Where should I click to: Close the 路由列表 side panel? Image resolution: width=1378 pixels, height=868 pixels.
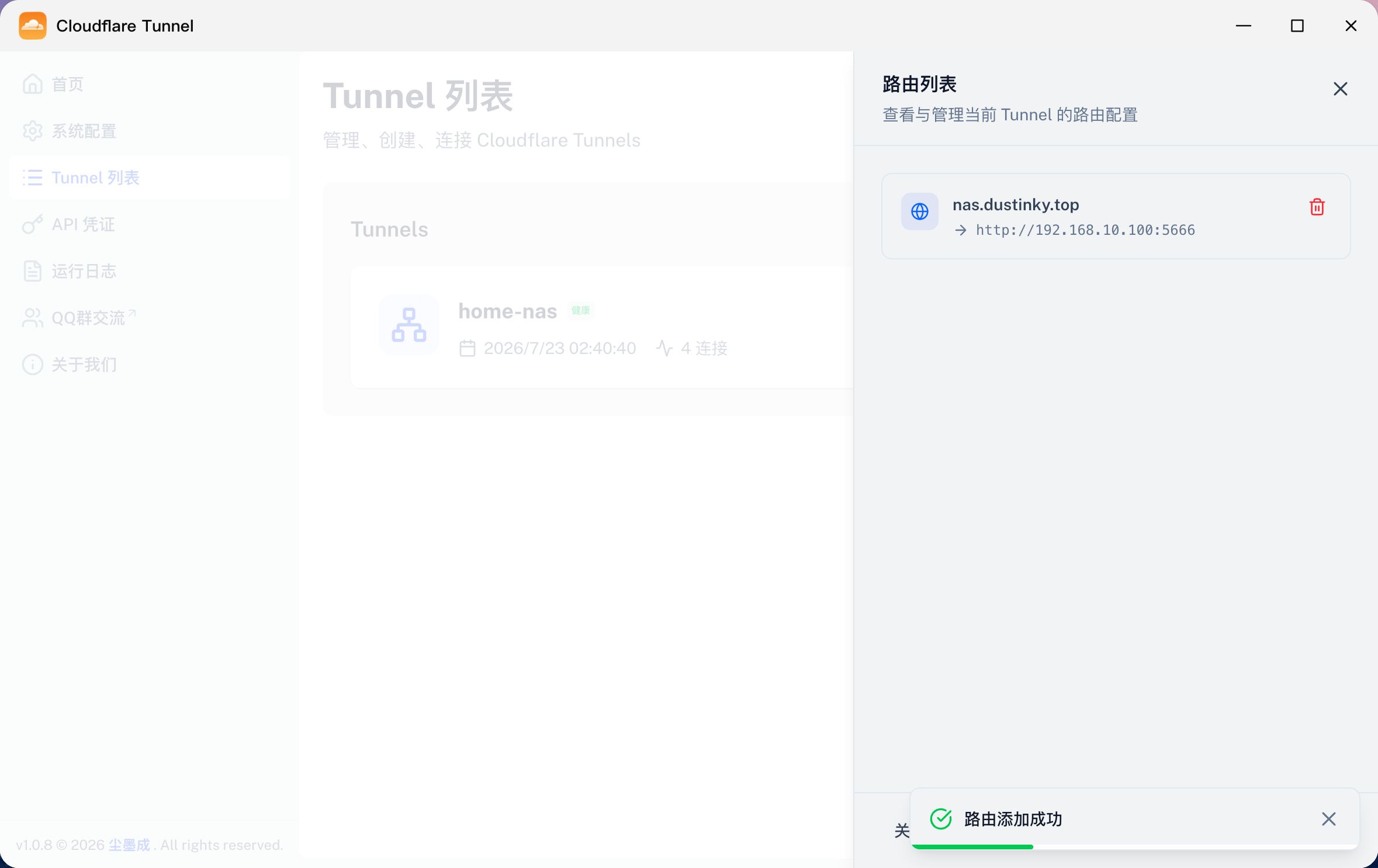(1340, 89)
